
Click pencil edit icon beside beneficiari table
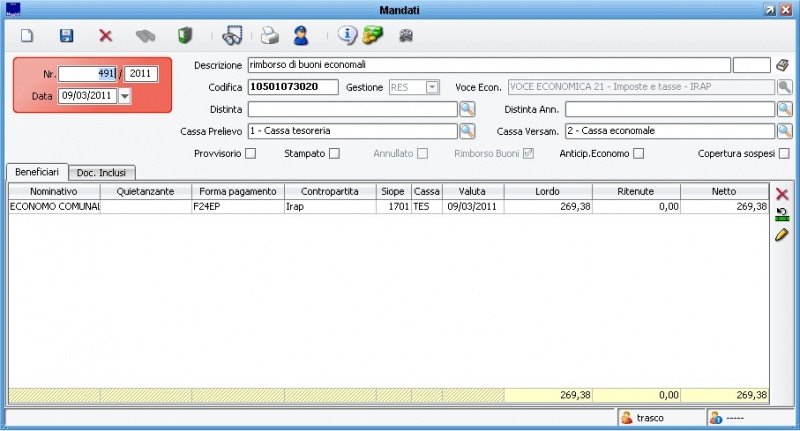(782, 235)
